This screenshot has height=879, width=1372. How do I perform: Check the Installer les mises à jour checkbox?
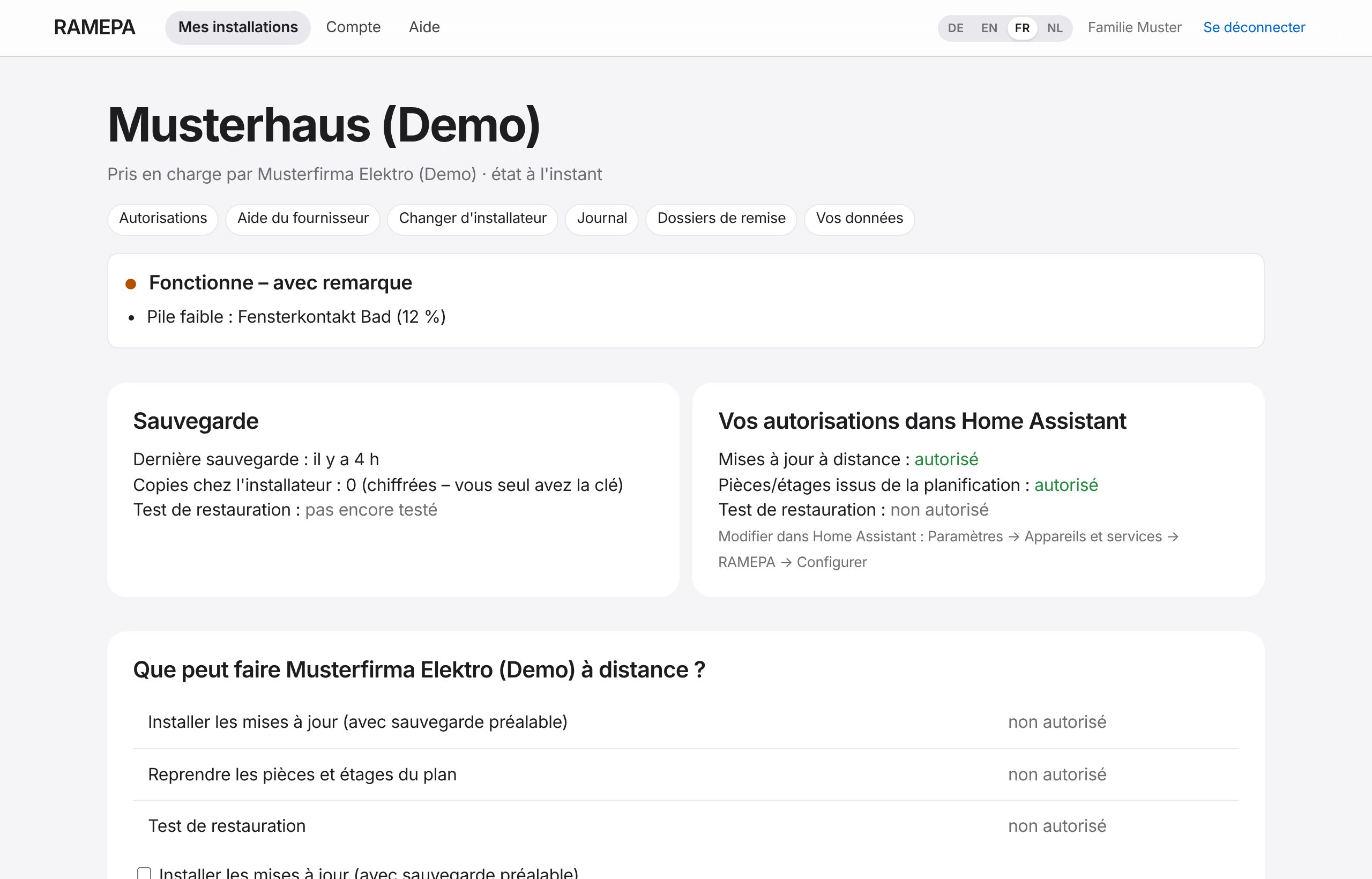[144, 873]
